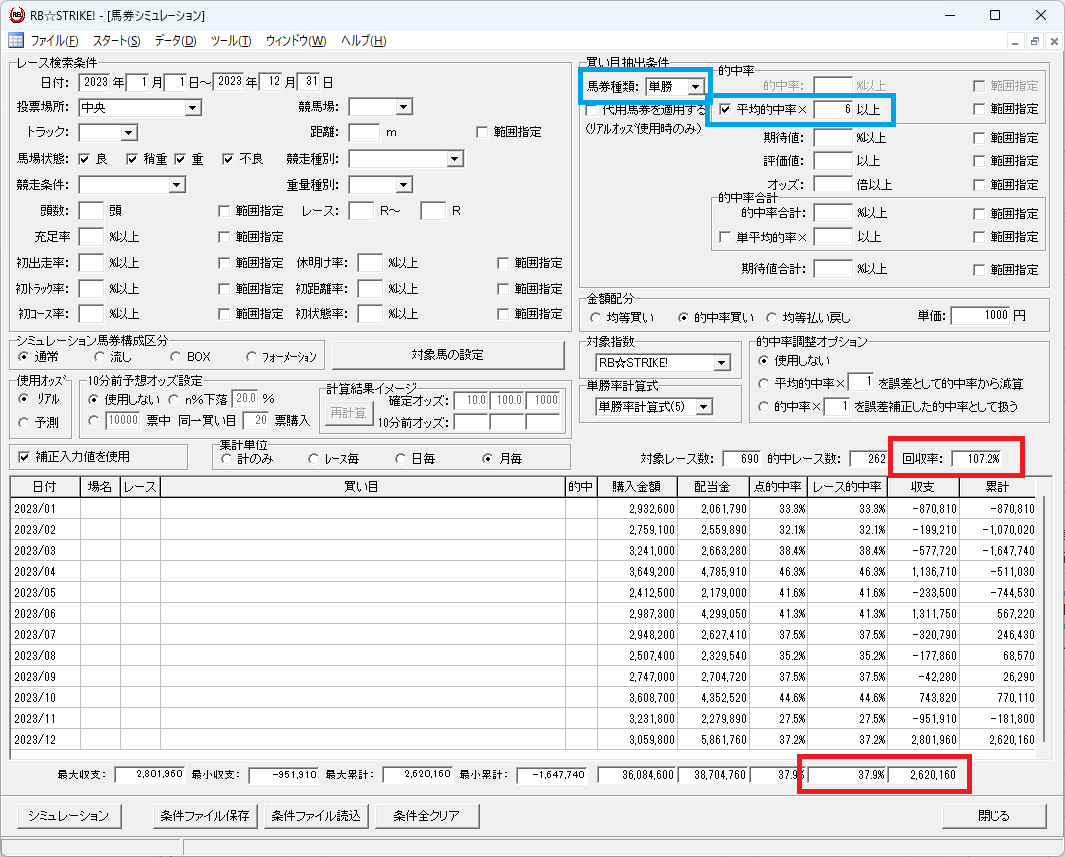This screenshot has width=1065, height=857.
Task: Open the ファイル(F) menu
Action: tap(54, 41)
